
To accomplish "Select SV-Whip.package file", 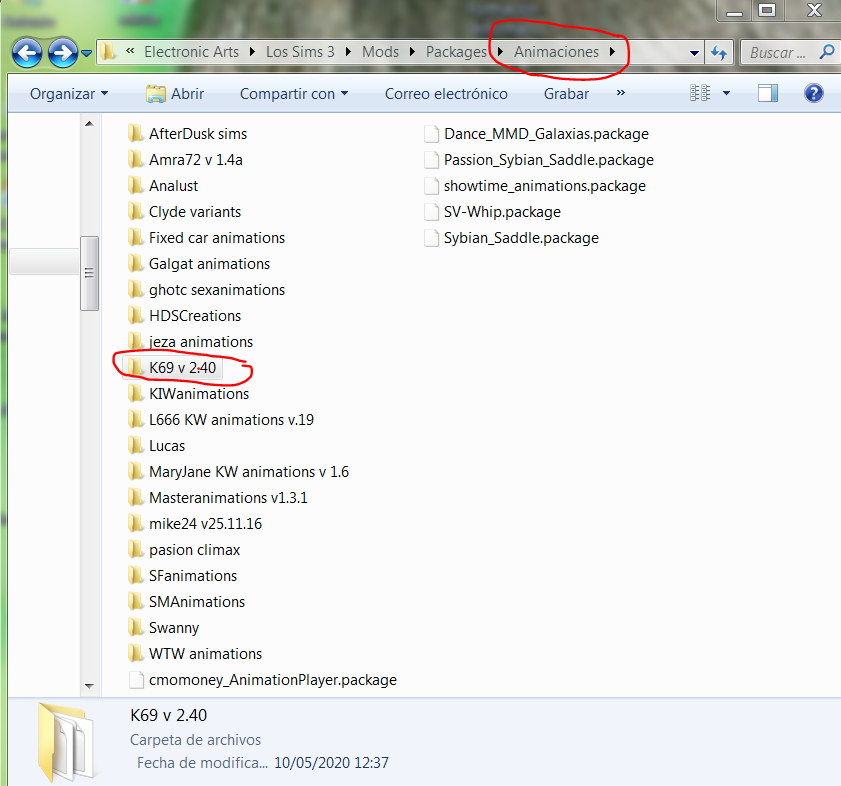I will [492, 212].
